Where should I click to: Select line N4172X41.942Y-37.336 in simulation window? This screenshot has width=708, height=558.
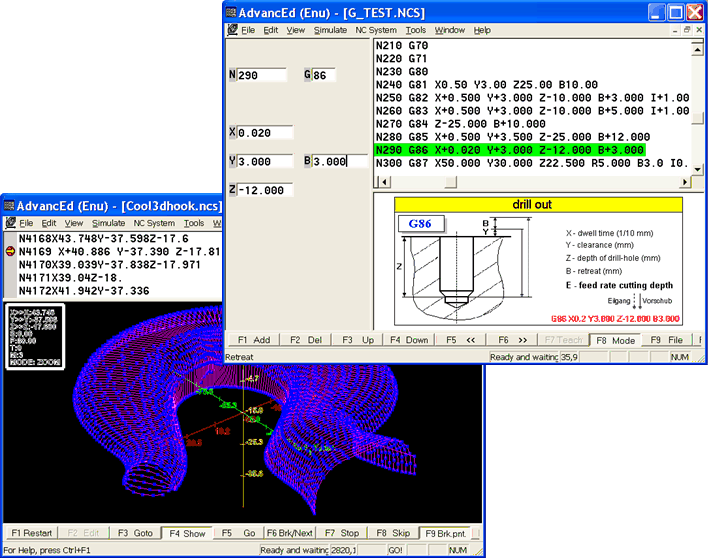tap(84, 291)
